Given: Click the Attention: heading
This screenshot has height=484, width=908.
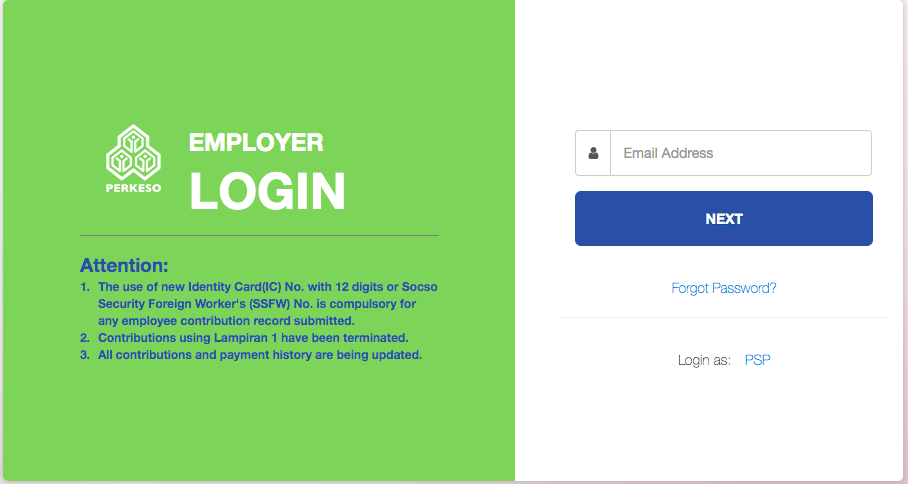Looking at the screenshot, I should [x=124, y=265].
